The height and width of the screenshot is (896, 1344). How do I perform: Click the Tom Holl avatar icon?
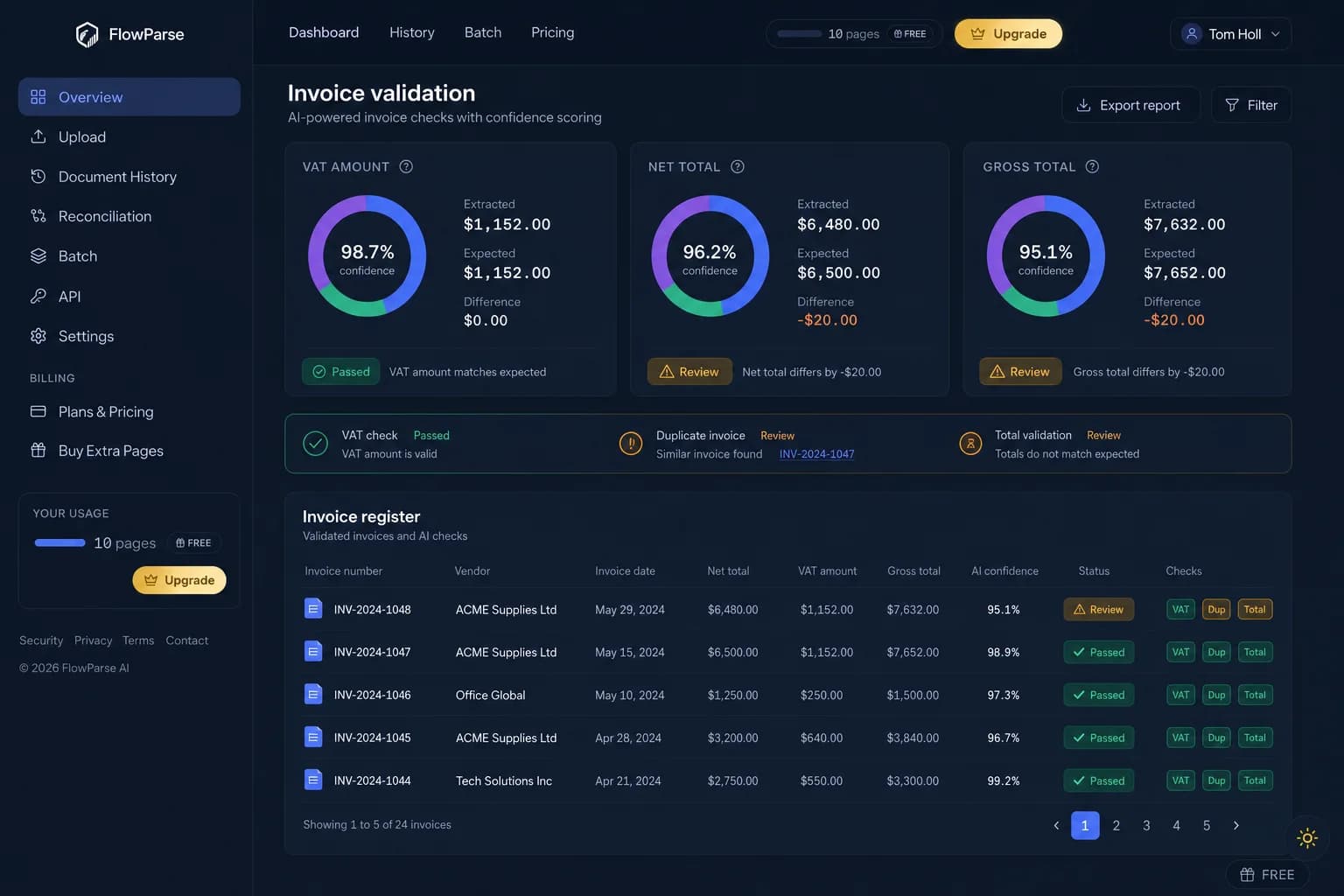[x=1191, y=33]
